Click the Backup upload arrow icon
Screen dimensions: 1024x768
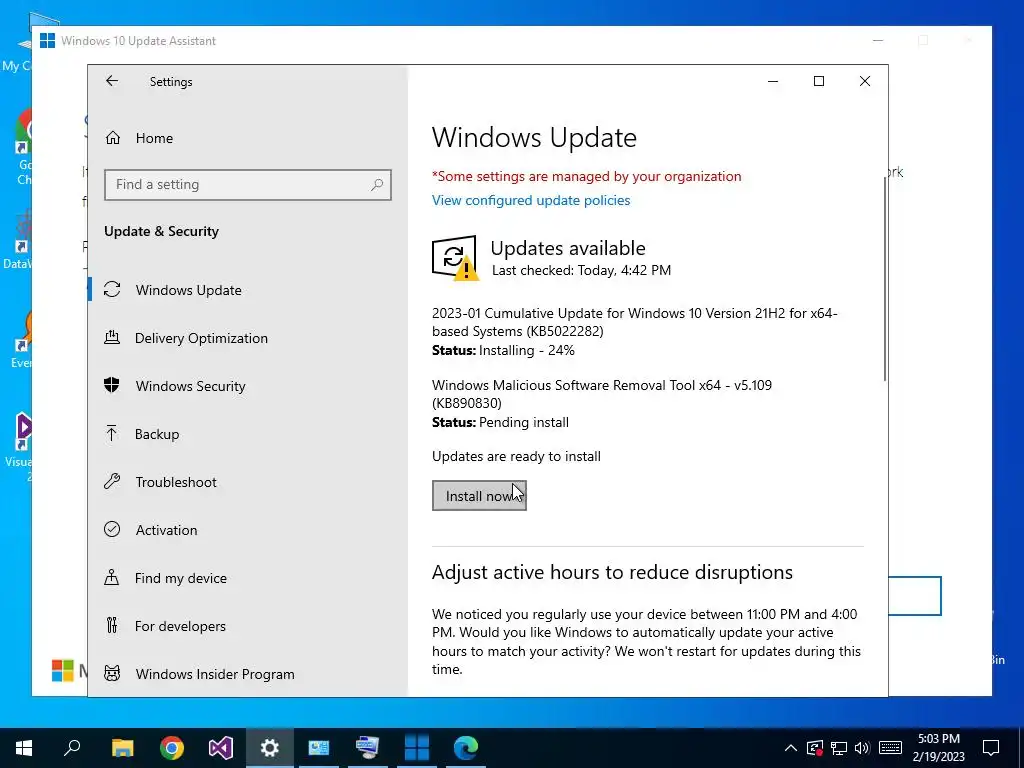click(112, 433)
